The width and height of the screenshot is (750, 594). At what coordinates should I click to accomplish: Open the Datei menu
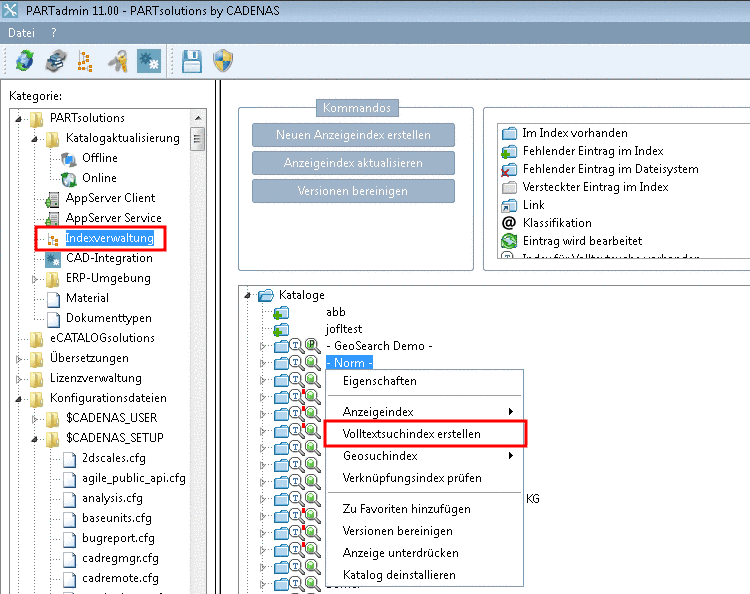tap(22, 33)
